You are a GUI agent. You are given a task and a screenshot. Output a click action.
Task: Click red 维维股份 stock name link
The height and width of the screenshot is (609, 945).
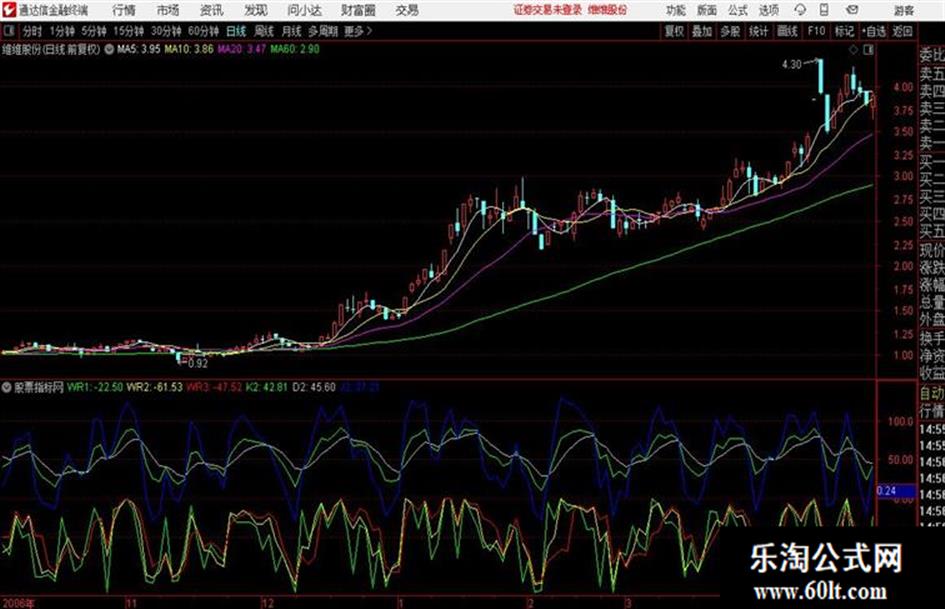point(608,10)
